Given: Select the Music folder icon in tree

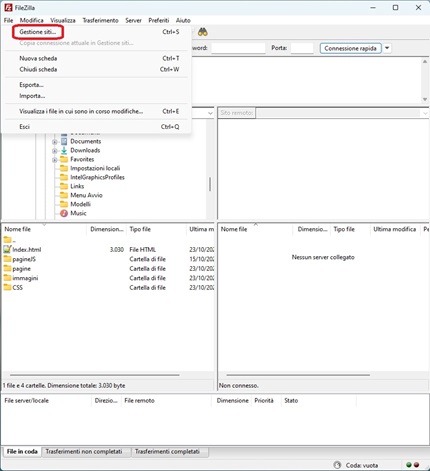Looking at the screenshot, I should pyautogui.click(x=64, y=213).
